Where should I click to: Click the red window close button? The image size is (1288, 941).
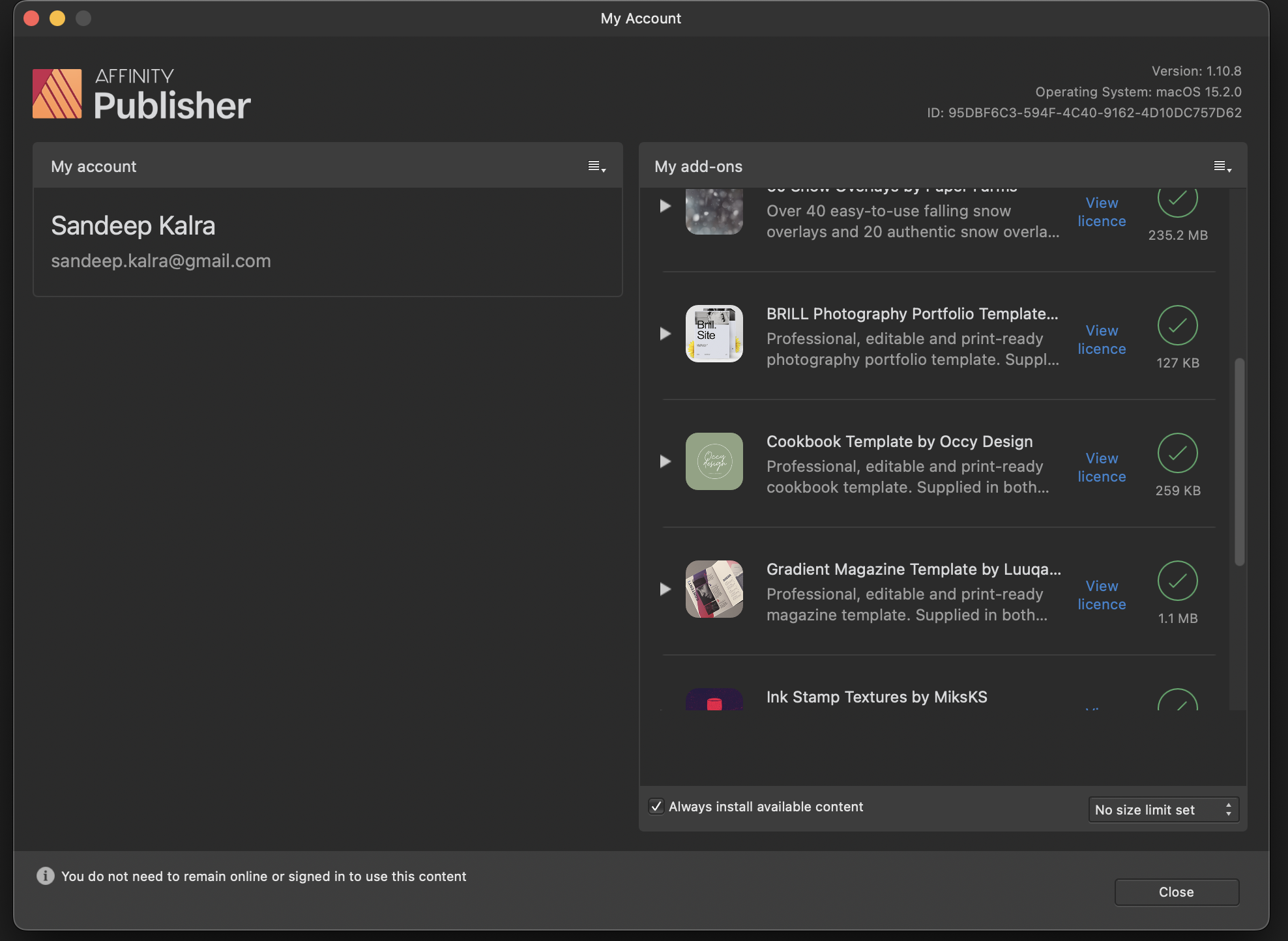pos(31,18)
